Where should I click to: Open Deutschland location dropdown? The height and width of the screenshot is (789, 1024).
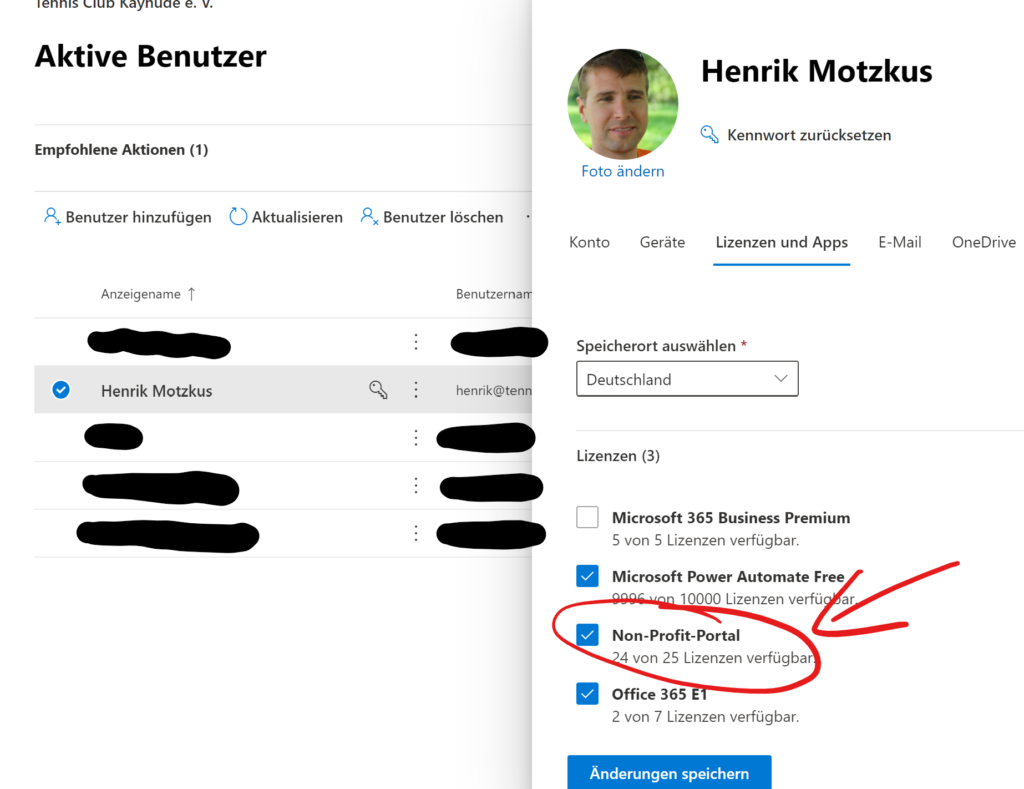pos(687,379)
